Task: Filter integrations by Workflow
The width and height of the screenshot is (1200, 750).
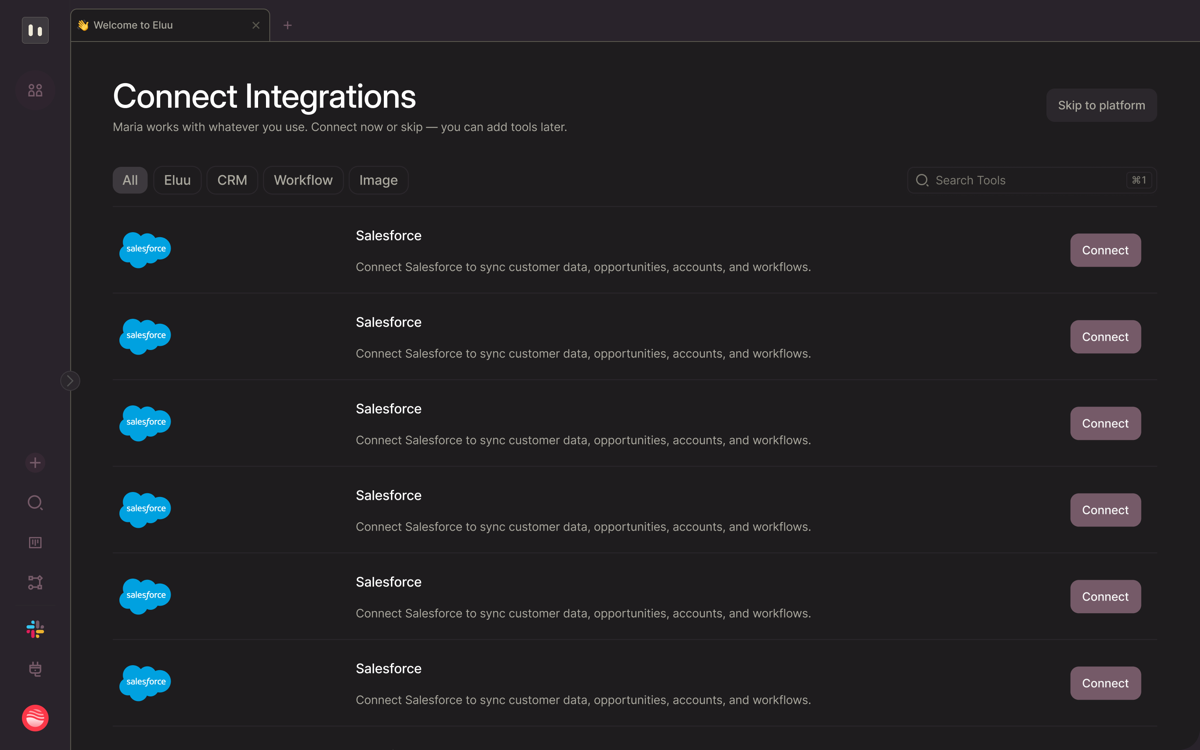Action: [x=303, y=180]
